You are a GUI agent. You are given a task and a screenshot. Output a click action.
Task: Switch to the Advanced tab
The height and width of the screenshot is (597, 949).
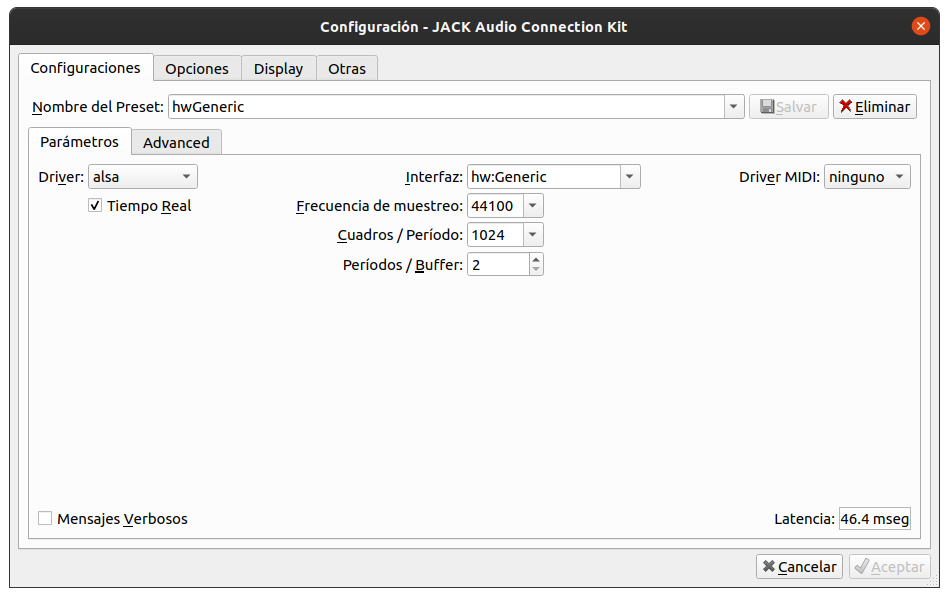point(176,142)
